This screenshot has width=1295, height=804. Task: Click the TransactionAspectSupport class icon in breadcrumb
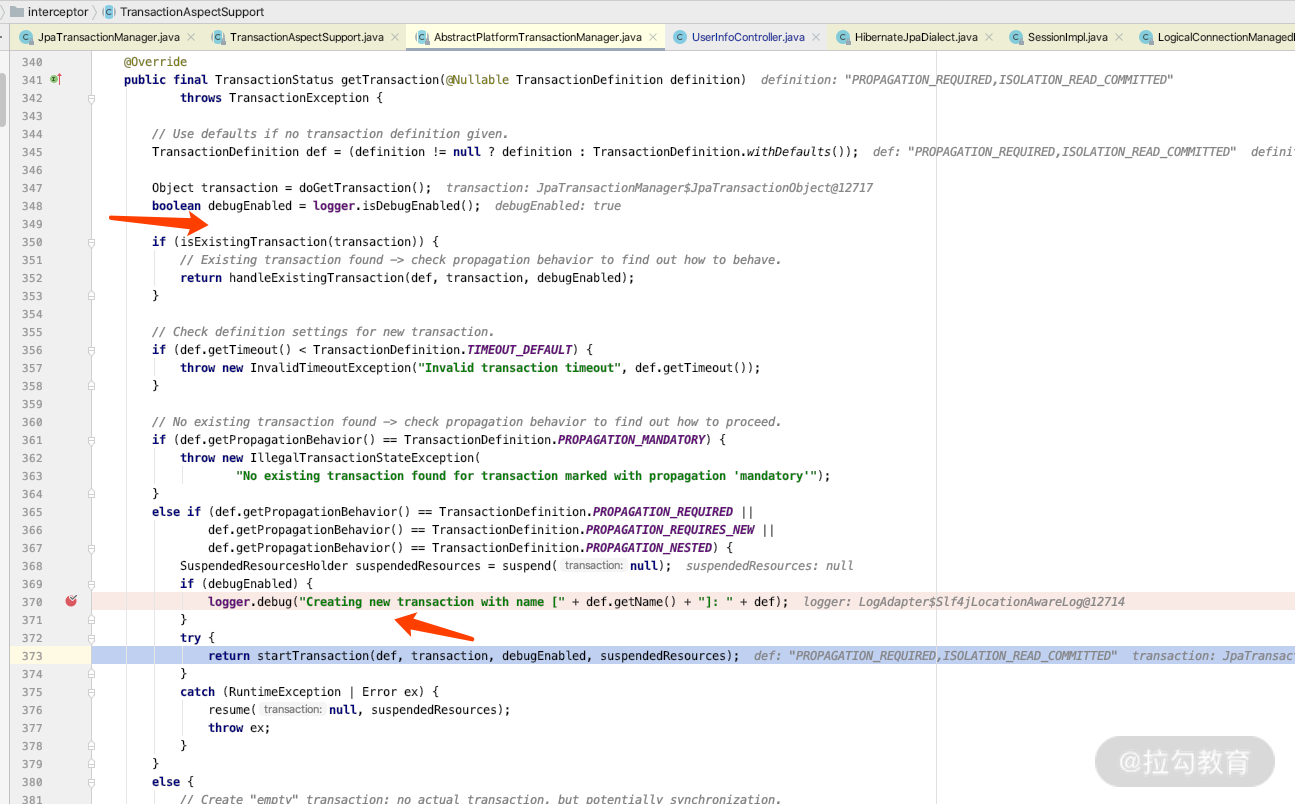tap(109, 12)
